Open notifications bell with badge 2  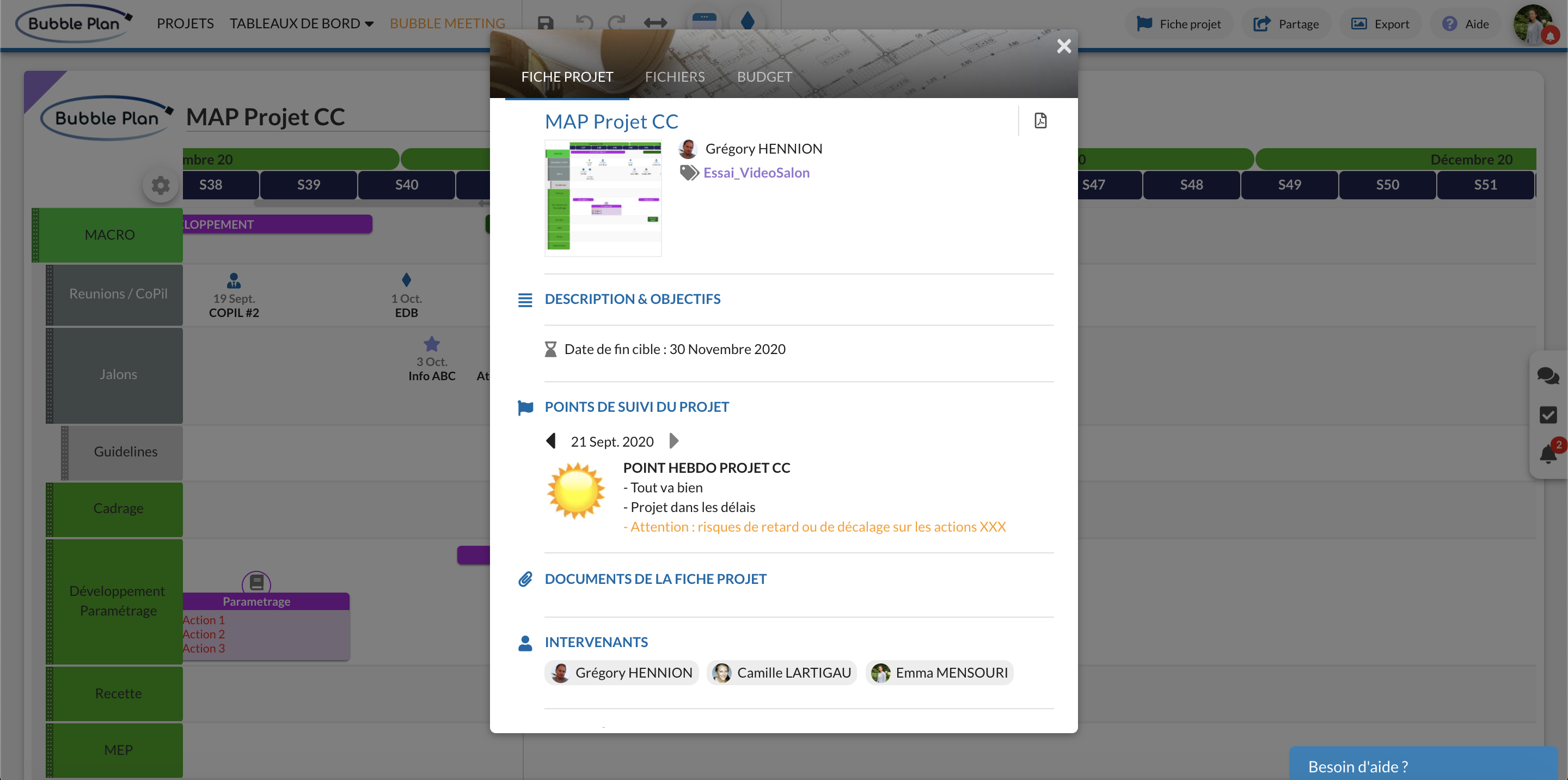click(x=1548, y=453)
